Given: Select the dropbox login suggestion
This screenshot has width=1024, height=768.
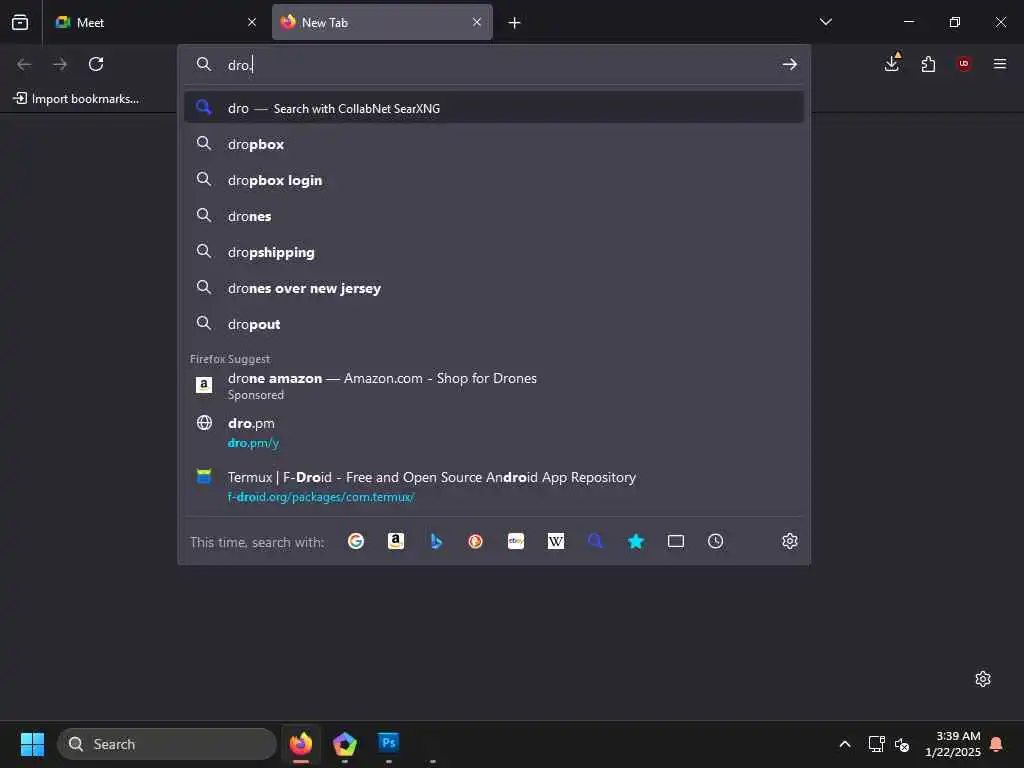Looking at the screenshot, I should 494,180.
